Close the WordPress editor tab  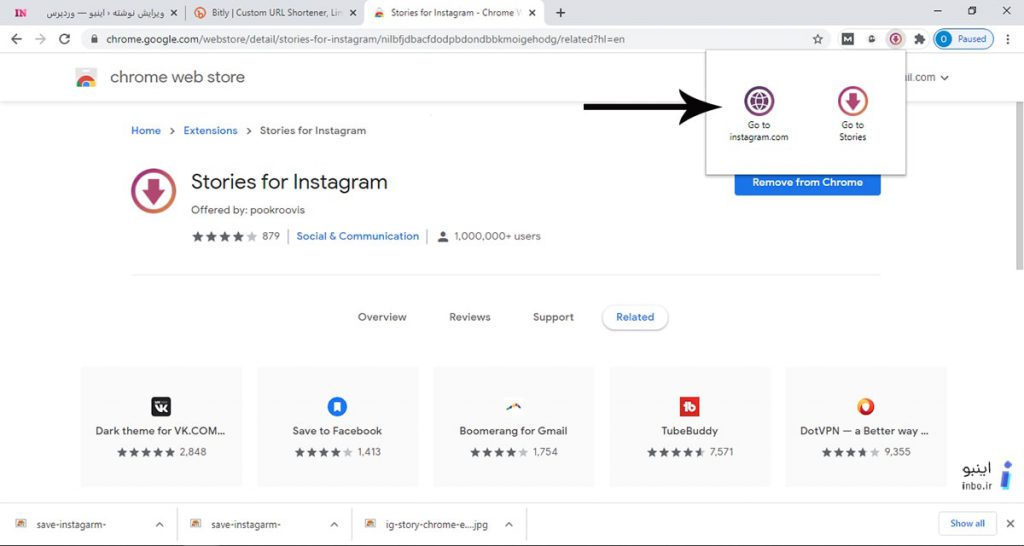click(x=174, y=12)
